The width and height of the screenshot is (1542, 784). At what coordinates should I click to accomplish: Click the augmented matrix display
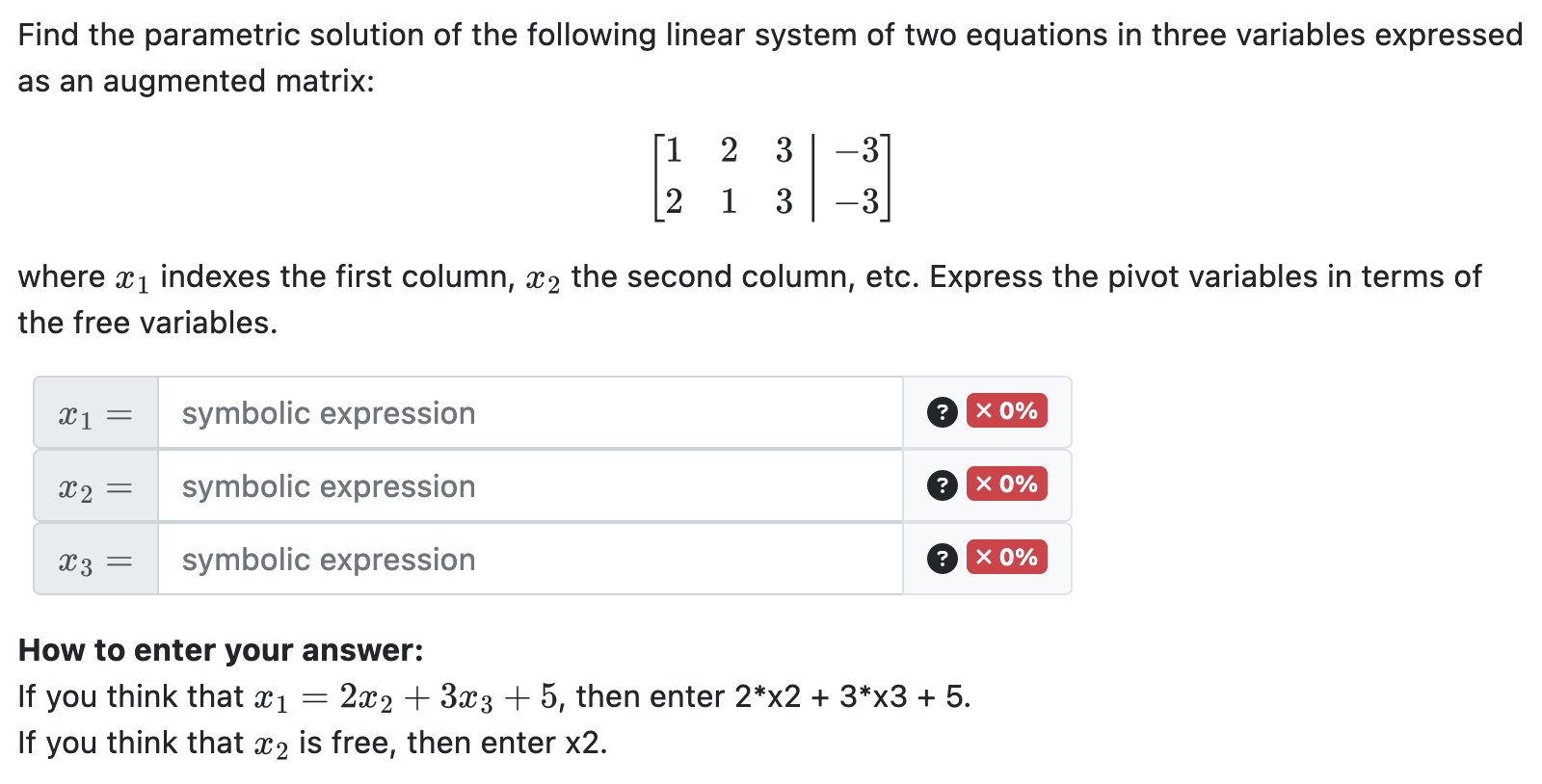pyautogui.click(x=771, y=176)
